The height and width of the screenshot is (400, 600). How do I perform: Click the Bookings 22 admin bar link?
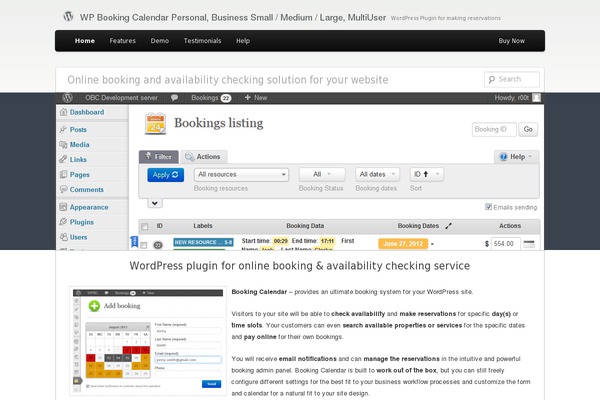[211, 98]
